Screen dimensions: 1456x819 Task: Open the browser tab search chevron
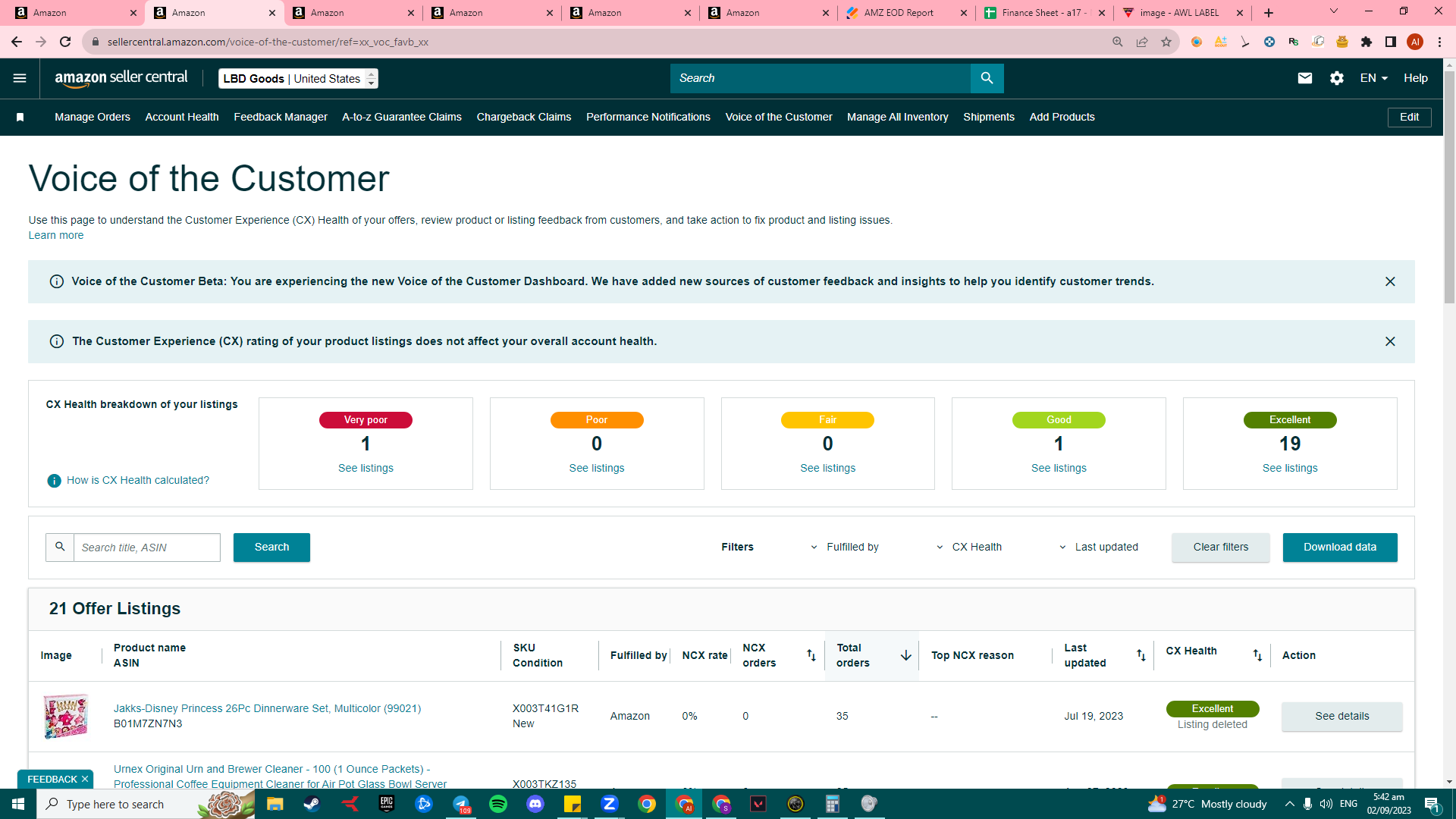[x=1334, y=11]
